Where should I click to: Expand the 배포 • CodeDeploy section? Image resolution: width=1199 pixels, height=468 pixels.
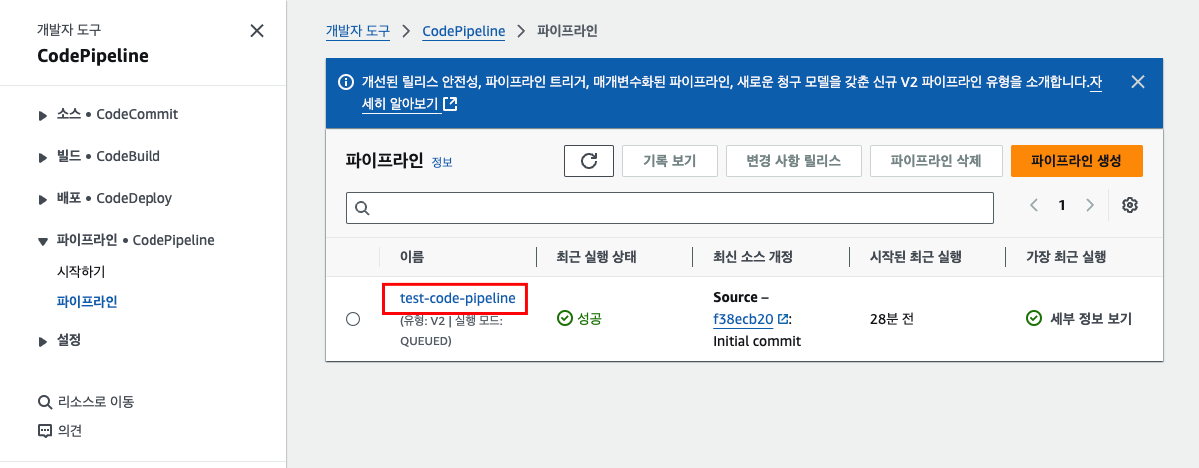(43, 200)
